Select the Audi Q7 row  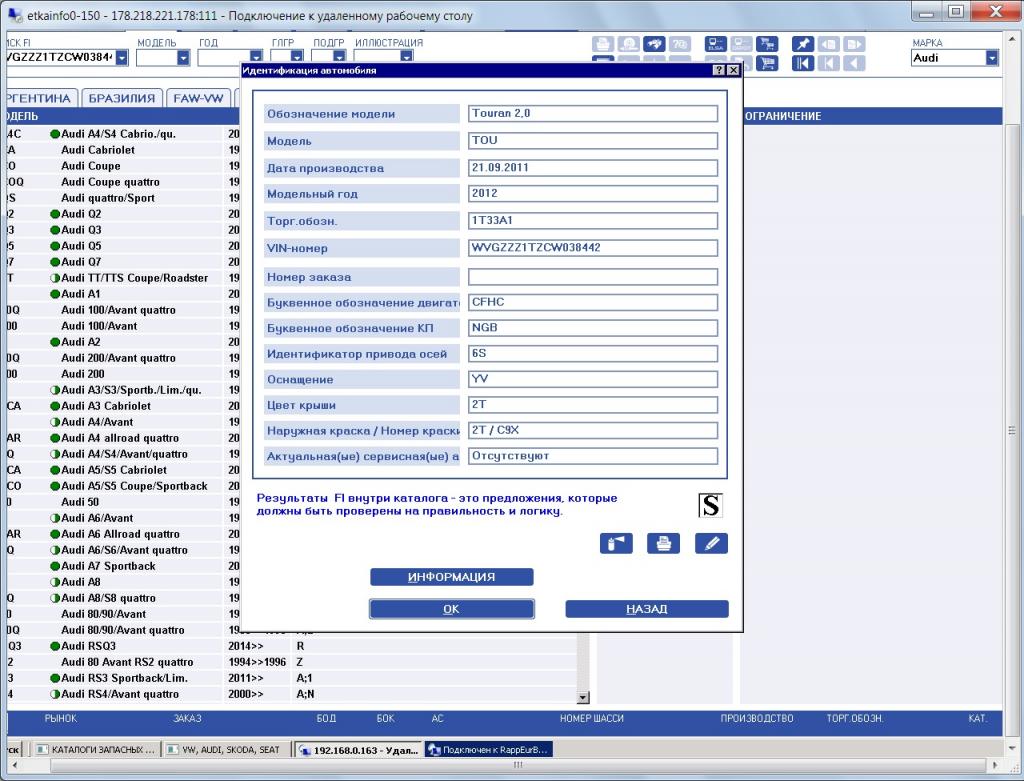pos(123,262)
